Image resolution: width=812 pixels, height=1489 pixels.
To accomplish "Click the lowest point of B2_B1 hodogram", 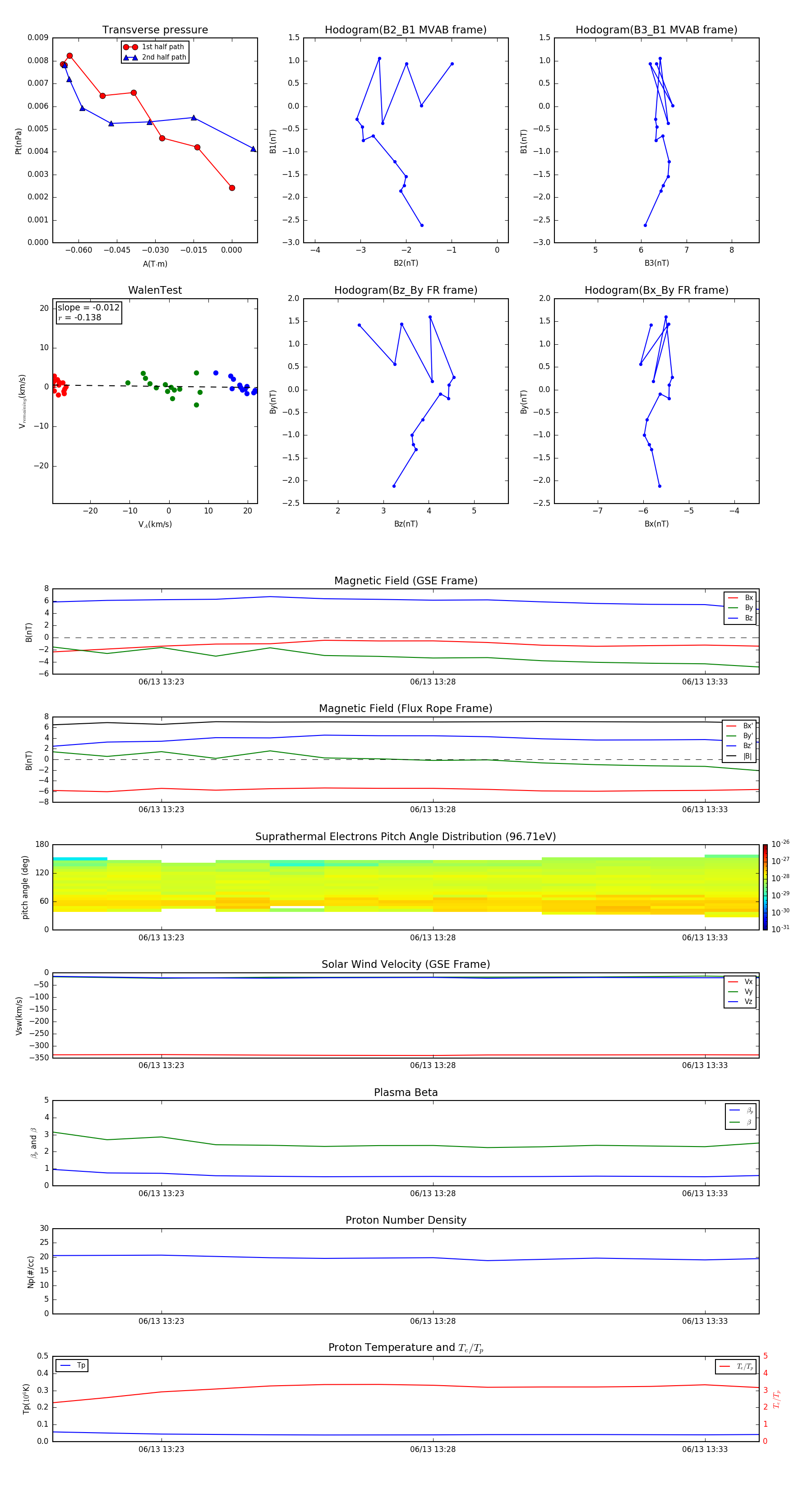I will click(422, 226).
